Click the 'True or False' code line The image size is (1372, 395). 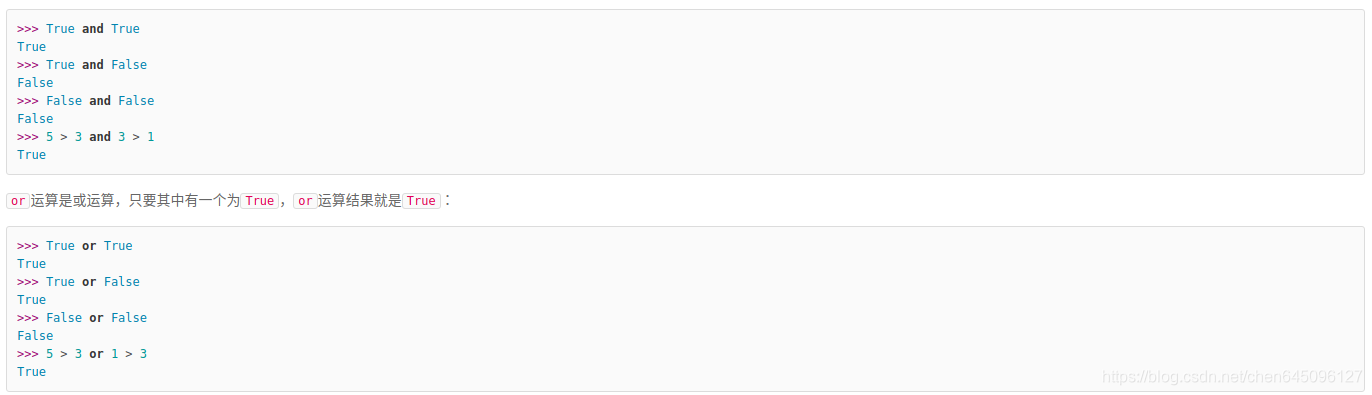point(78,282)
